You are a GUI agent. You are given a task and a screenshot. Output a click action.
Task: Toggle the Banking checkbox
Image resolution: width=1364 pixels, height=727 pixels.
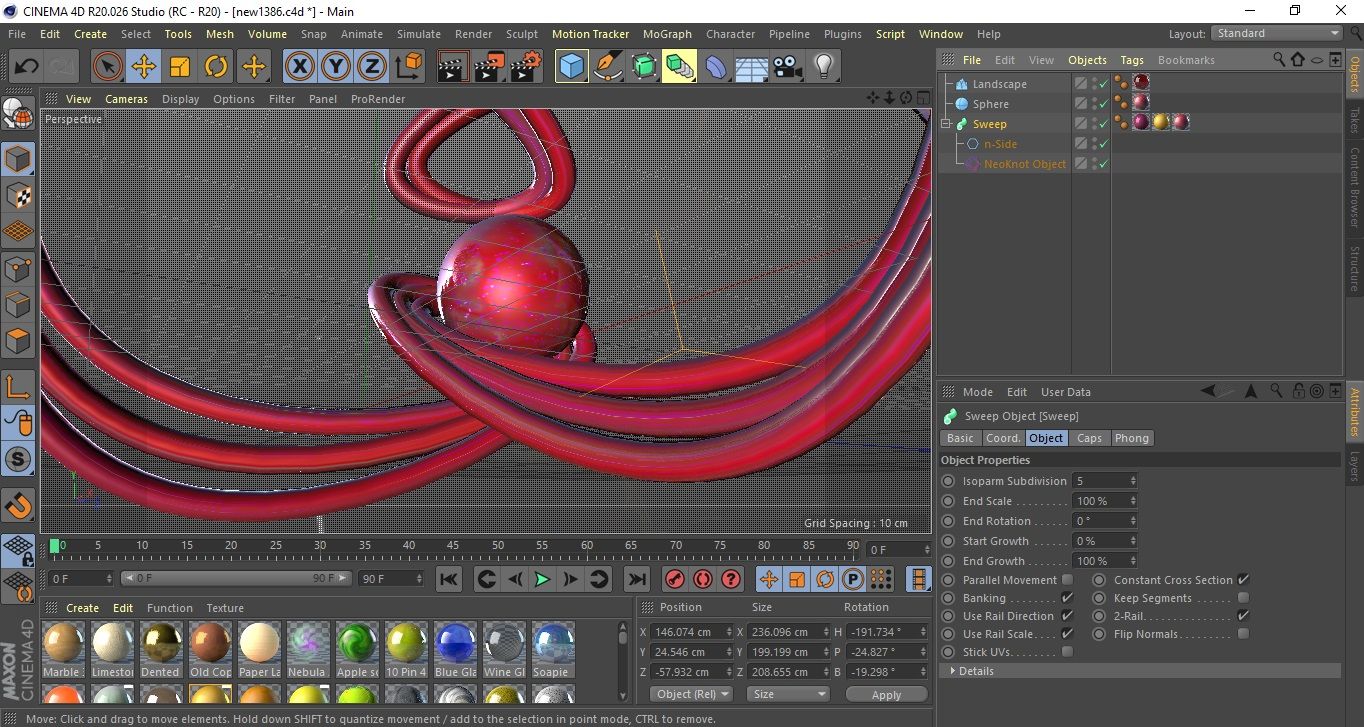(x=1067, y=598)
